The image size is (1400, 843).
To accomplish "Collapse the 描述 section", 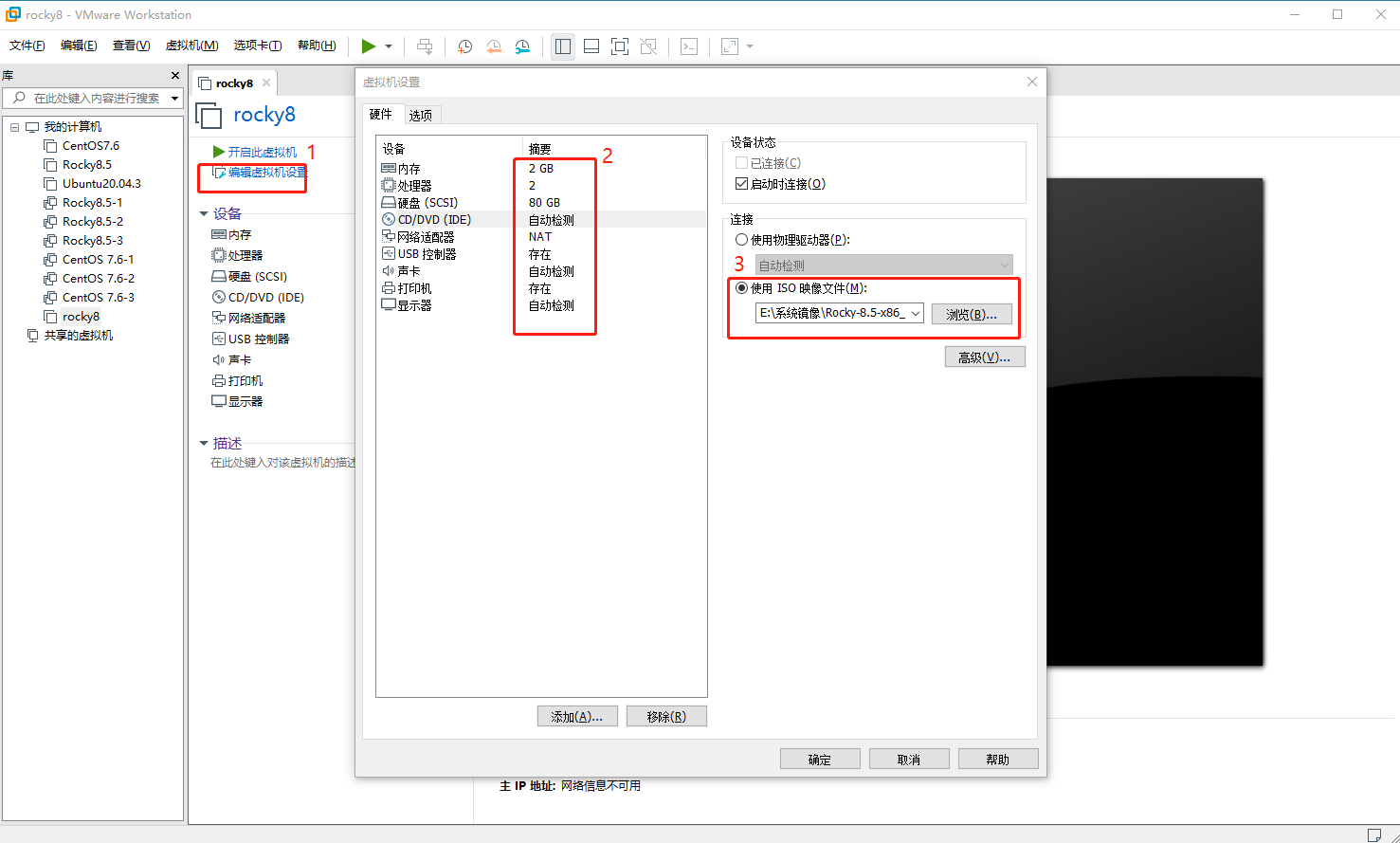I will pos(204,444).
